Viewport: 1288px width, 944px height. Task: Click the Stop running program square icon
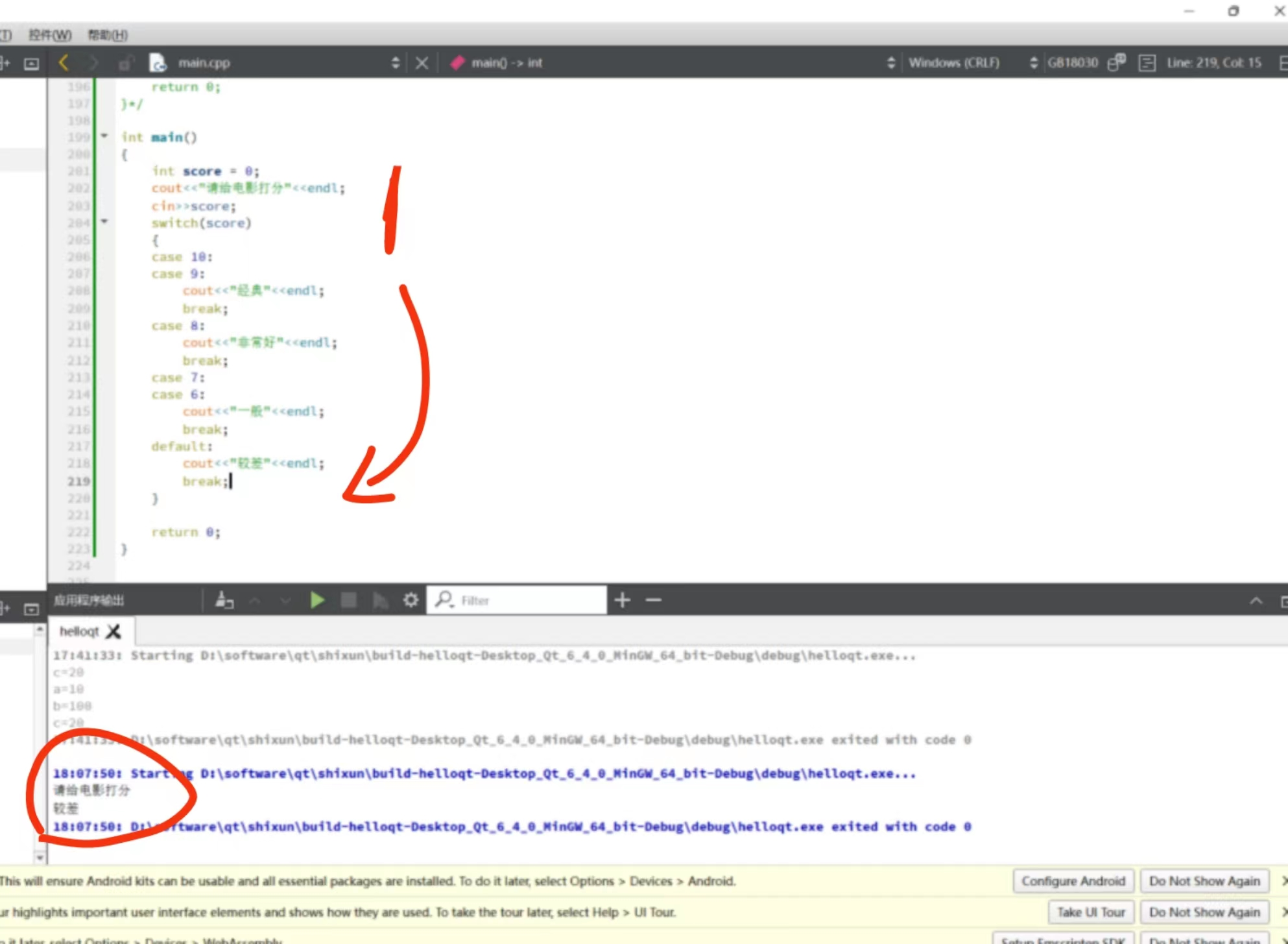(349, 600)
